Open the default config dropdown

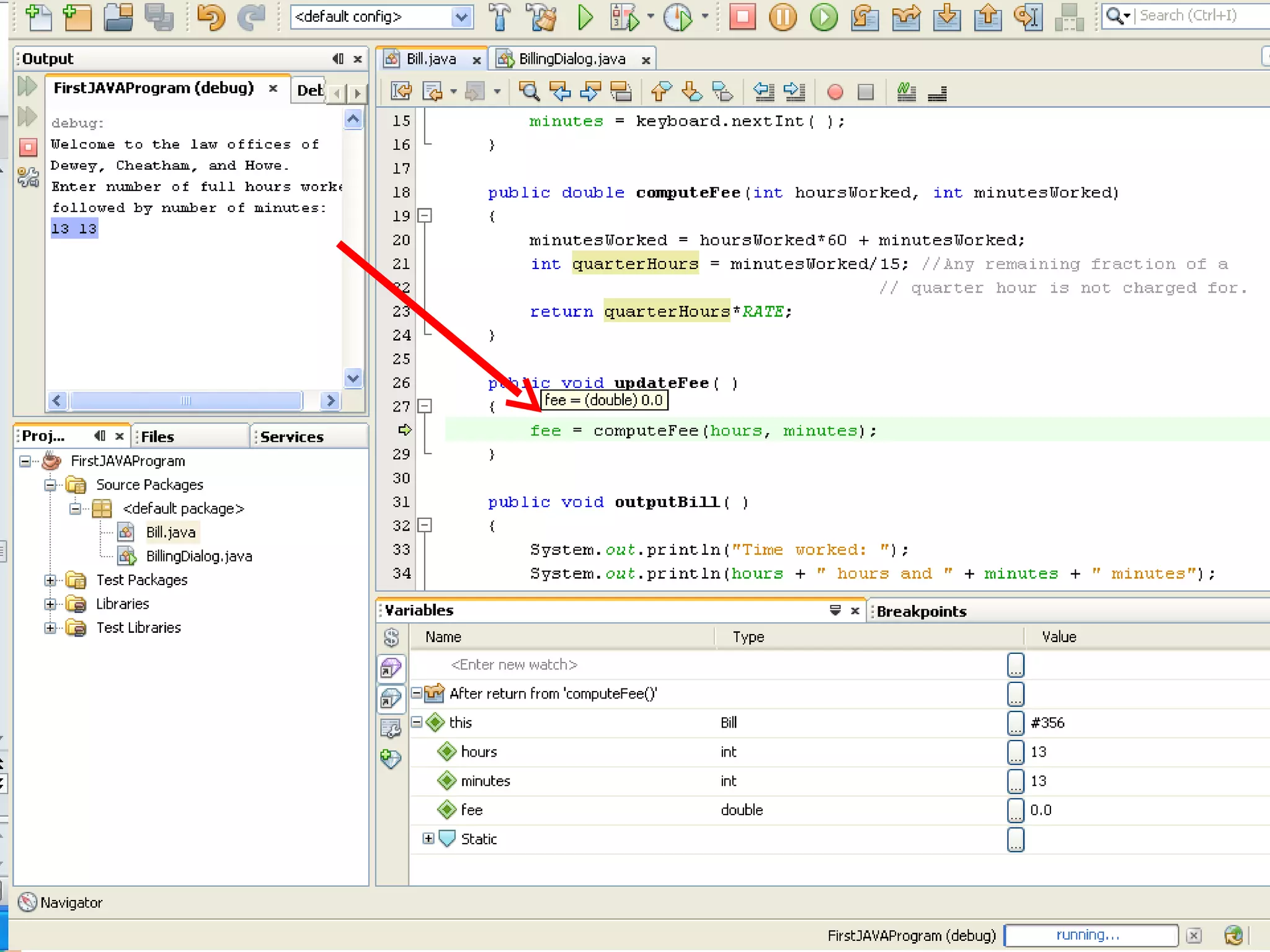pos(461,17)
